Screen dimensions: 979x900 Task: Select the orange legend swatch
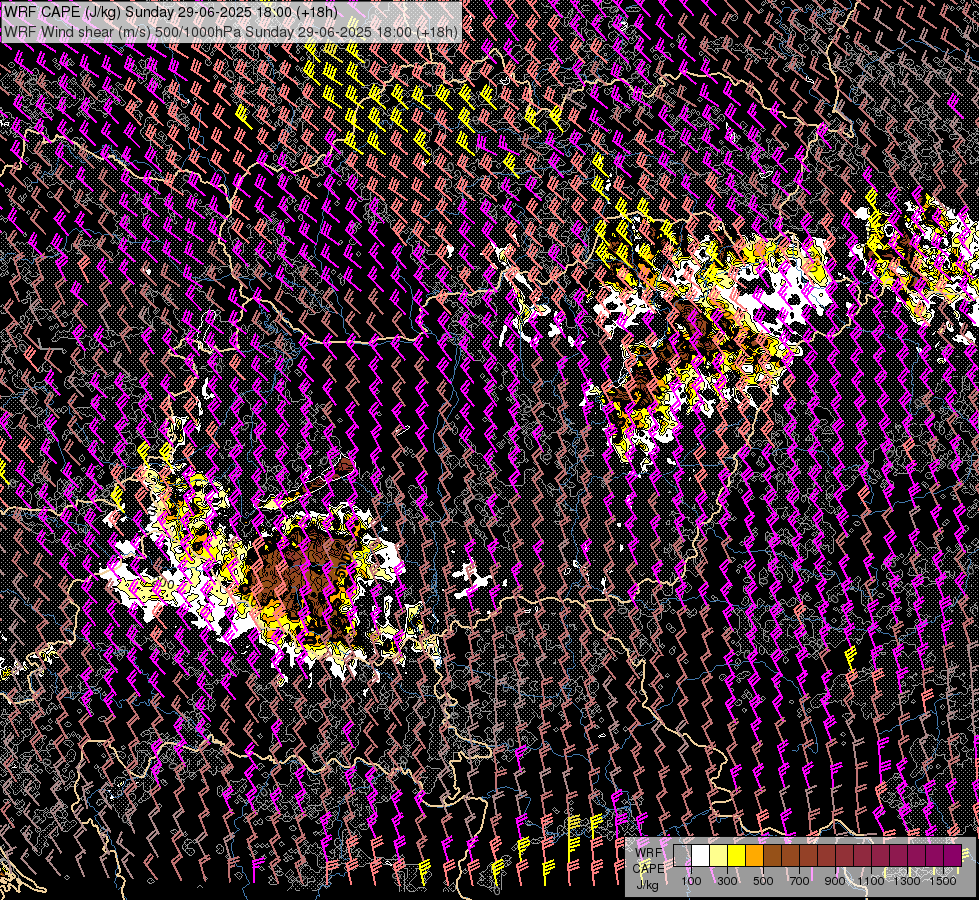[754, 855]
